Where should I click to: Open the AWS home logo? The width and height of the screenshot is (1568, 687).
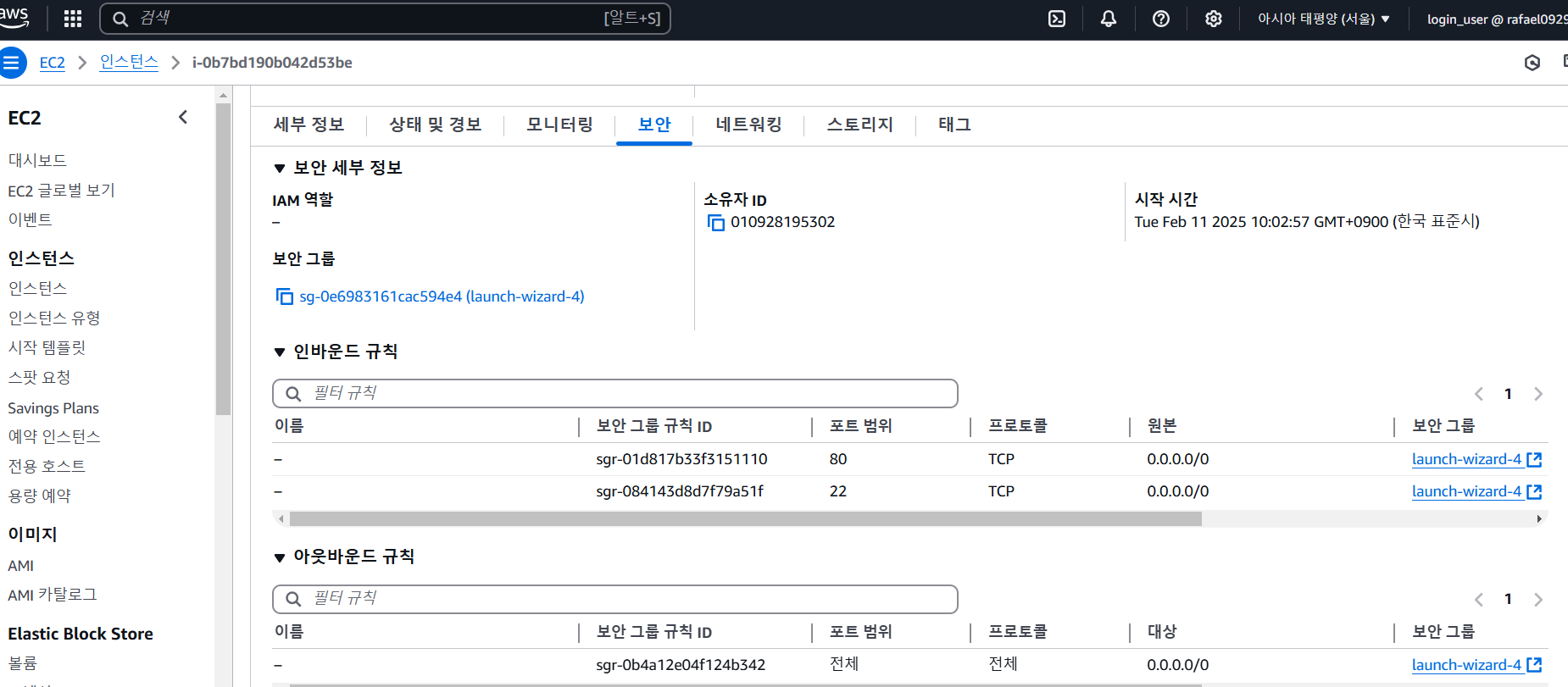[x=14, y=17]
